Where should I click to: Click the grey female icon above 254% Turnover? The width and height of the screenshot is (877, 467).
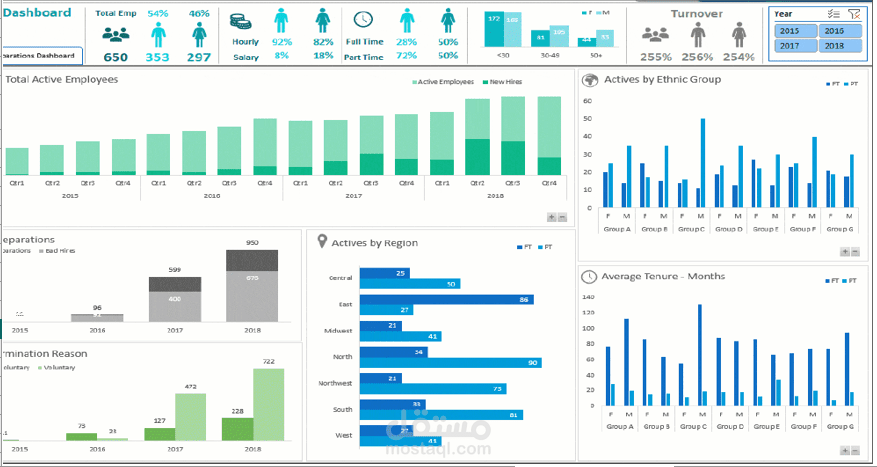739,35
